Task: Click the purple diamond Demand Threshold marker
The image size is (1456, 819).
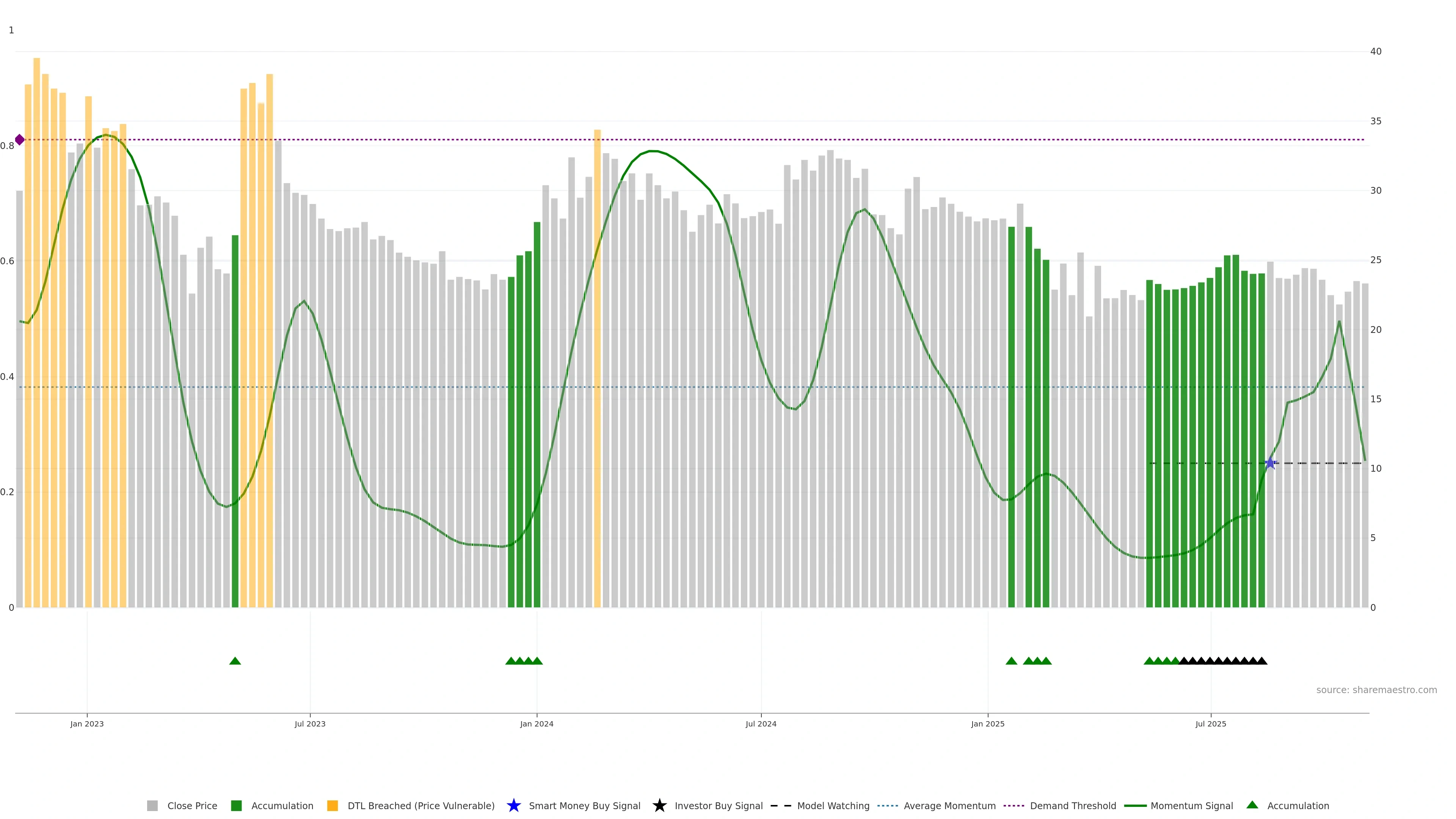Action: tap(20, 140)
